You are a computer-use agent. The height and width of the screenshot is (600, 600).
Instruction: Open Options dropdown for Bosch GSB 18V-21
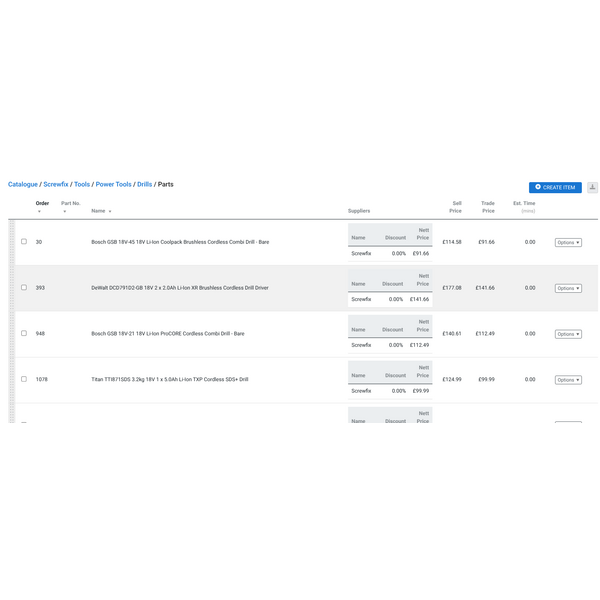click(x=568, y=334)
